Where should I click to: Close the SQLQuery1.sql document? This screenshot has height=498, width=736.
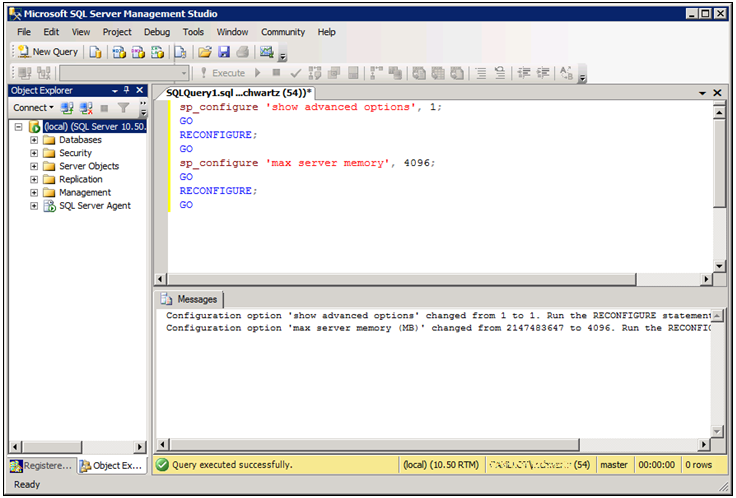[x=717, y=93]
